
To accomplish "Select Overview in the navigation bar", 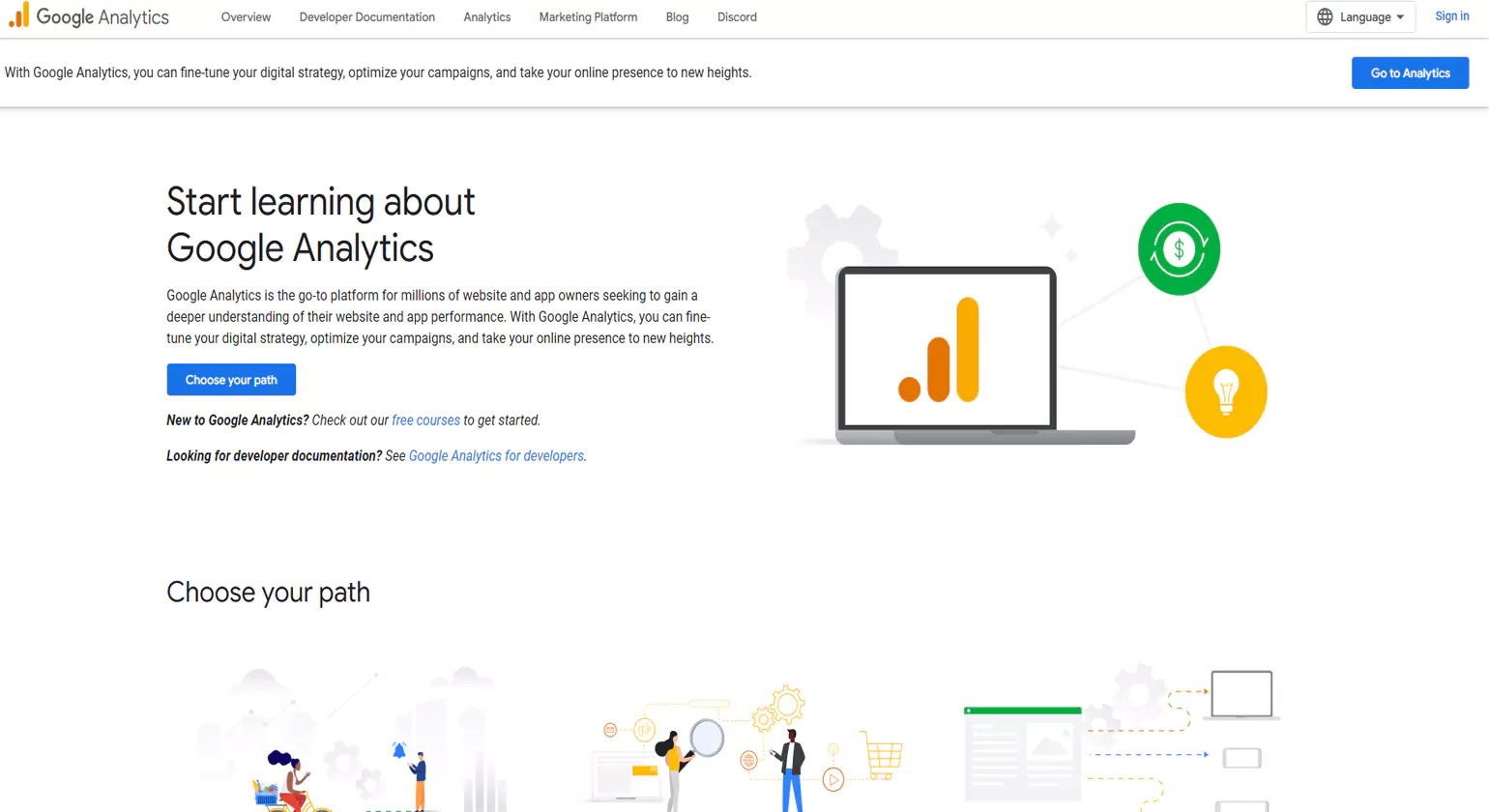I will (x=246, y=16).
